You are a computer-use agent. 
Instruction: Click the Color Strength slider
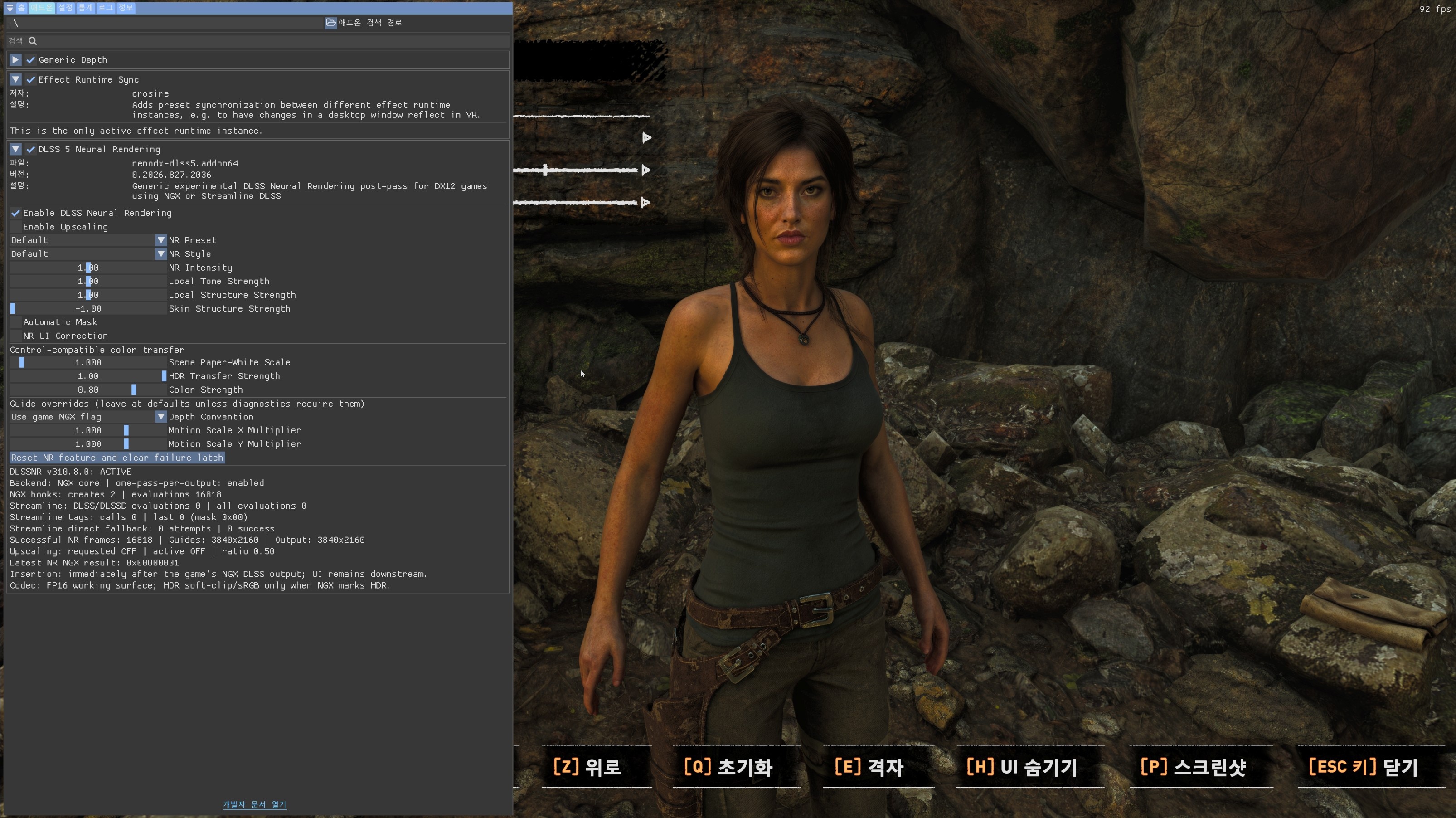point(88,390)
